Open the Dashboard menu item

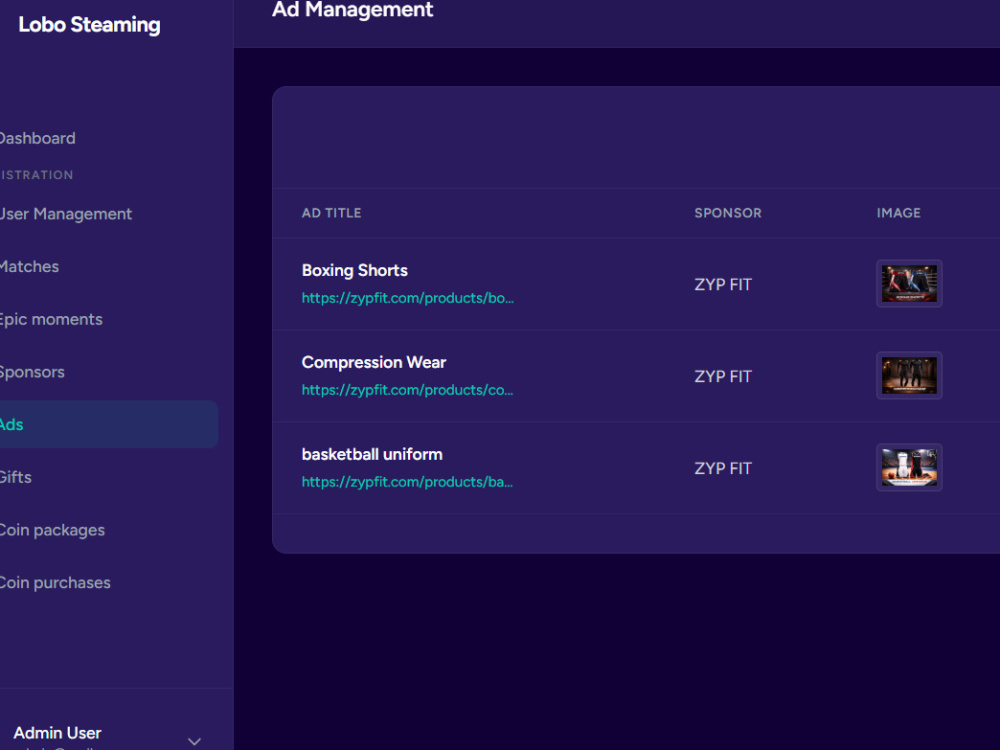[38, 138]
